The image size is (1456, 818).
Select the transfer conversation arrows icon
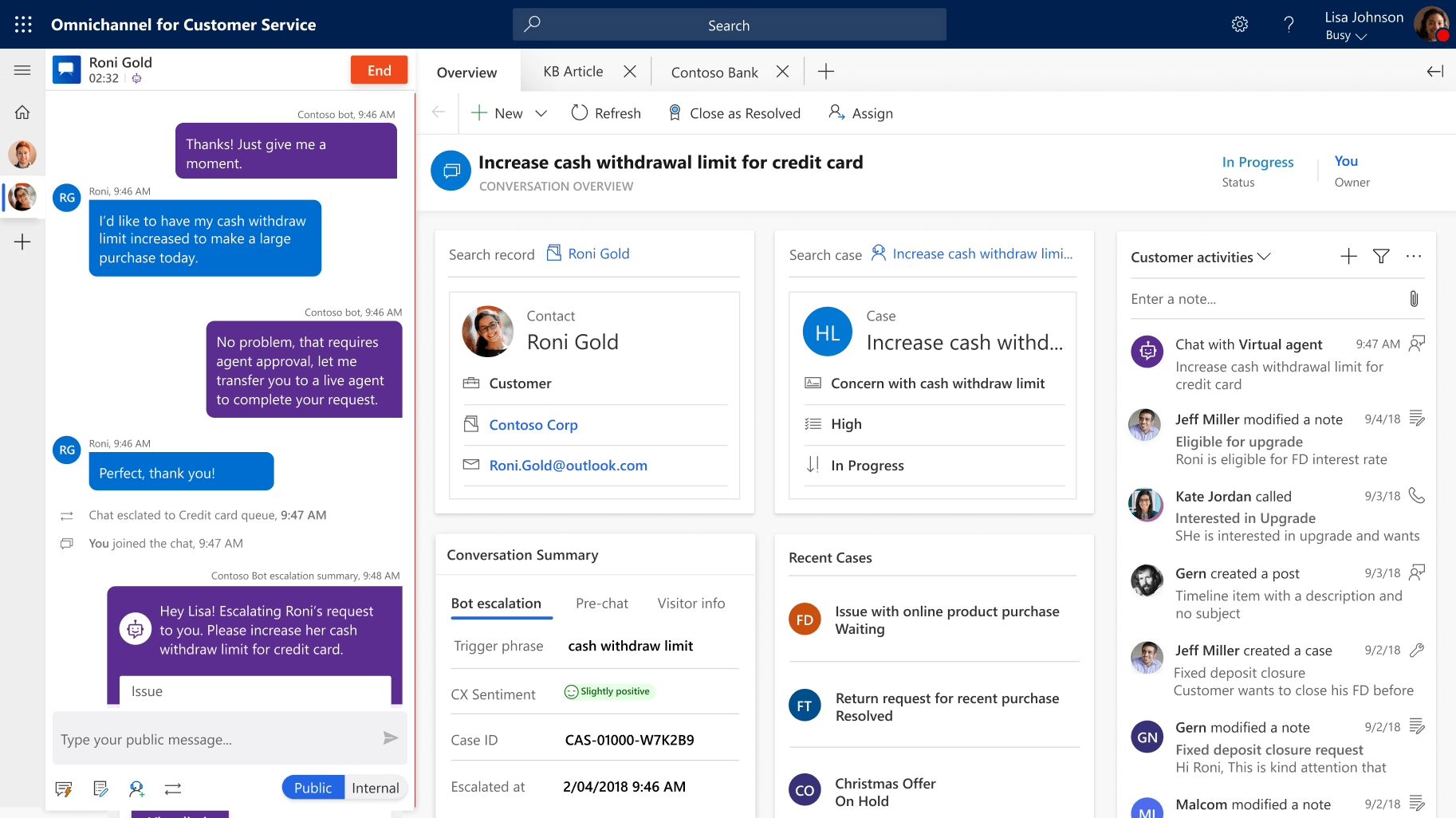tap(172, 789)
